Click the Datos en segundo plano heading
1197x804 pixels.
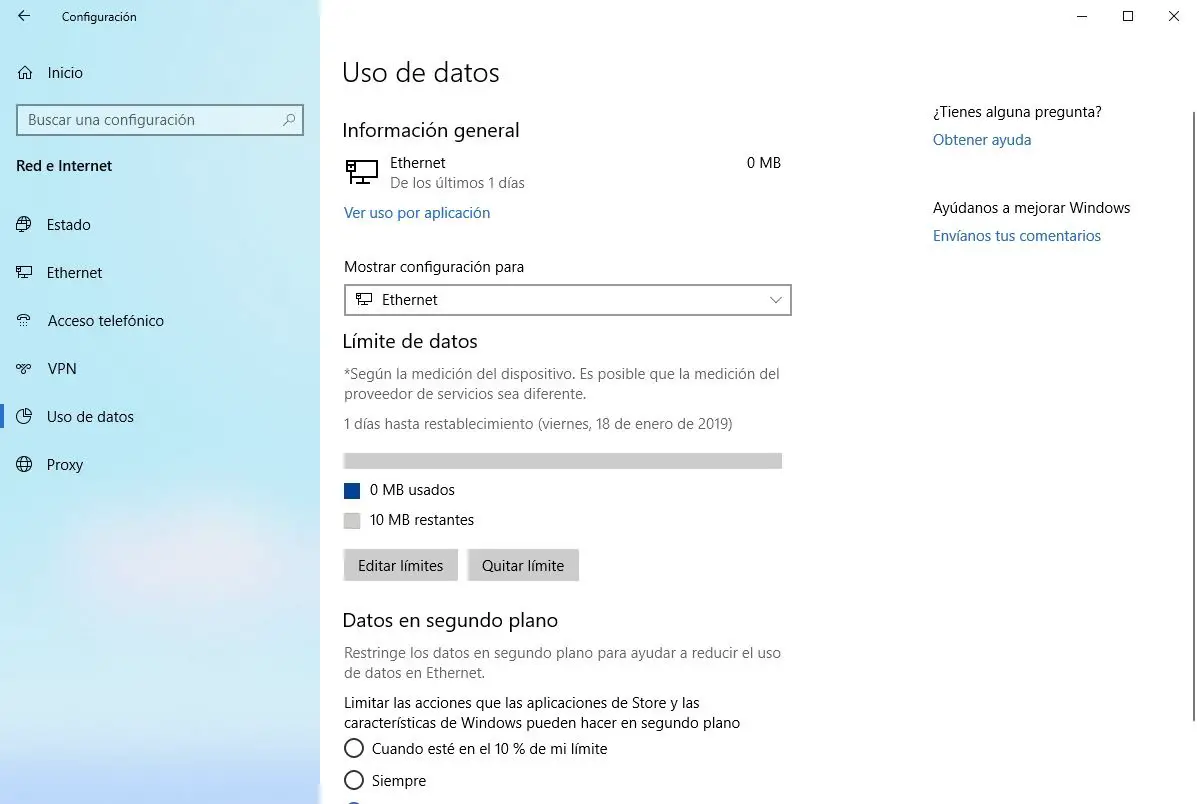[x=450, y=620]
